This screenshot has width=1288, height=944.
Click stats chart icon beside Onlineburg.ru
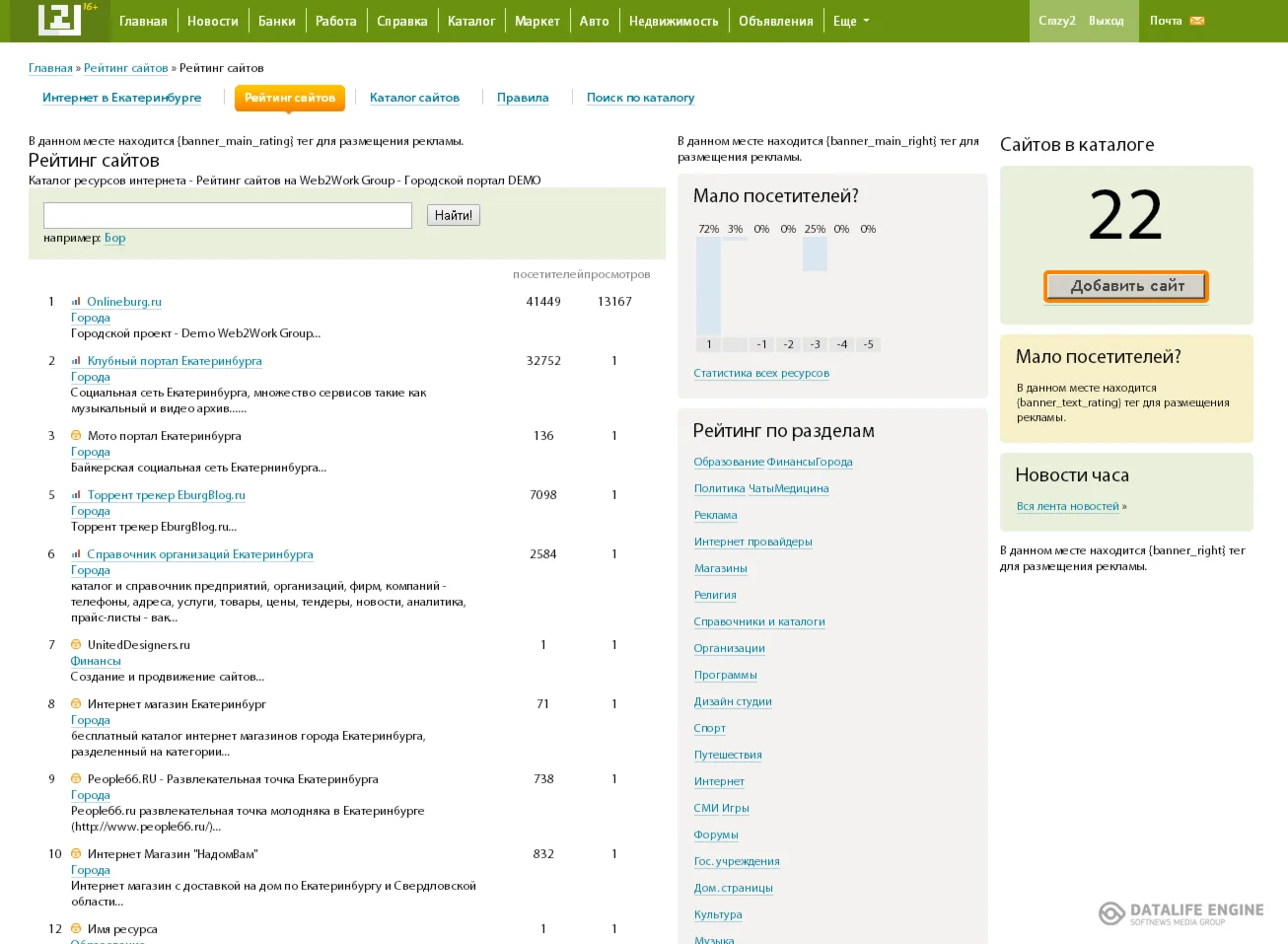pyautogui.click(x=76, y=302)
